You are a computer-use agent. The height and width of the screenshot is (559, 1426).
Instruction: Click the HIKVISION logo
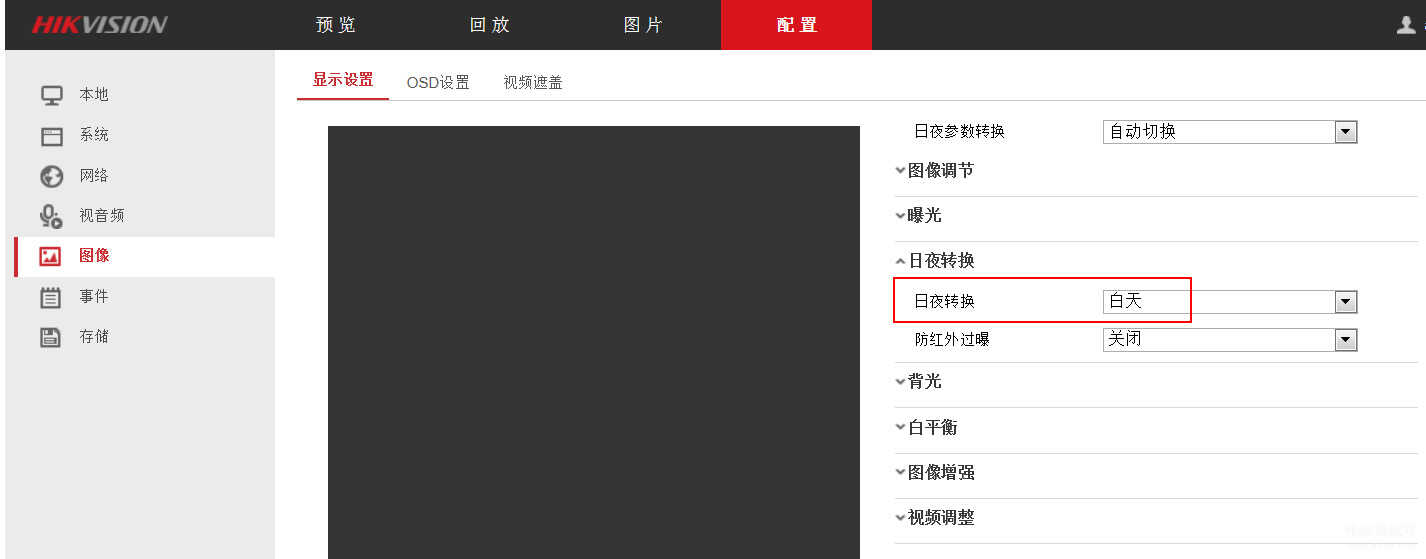tap(100, 25)
